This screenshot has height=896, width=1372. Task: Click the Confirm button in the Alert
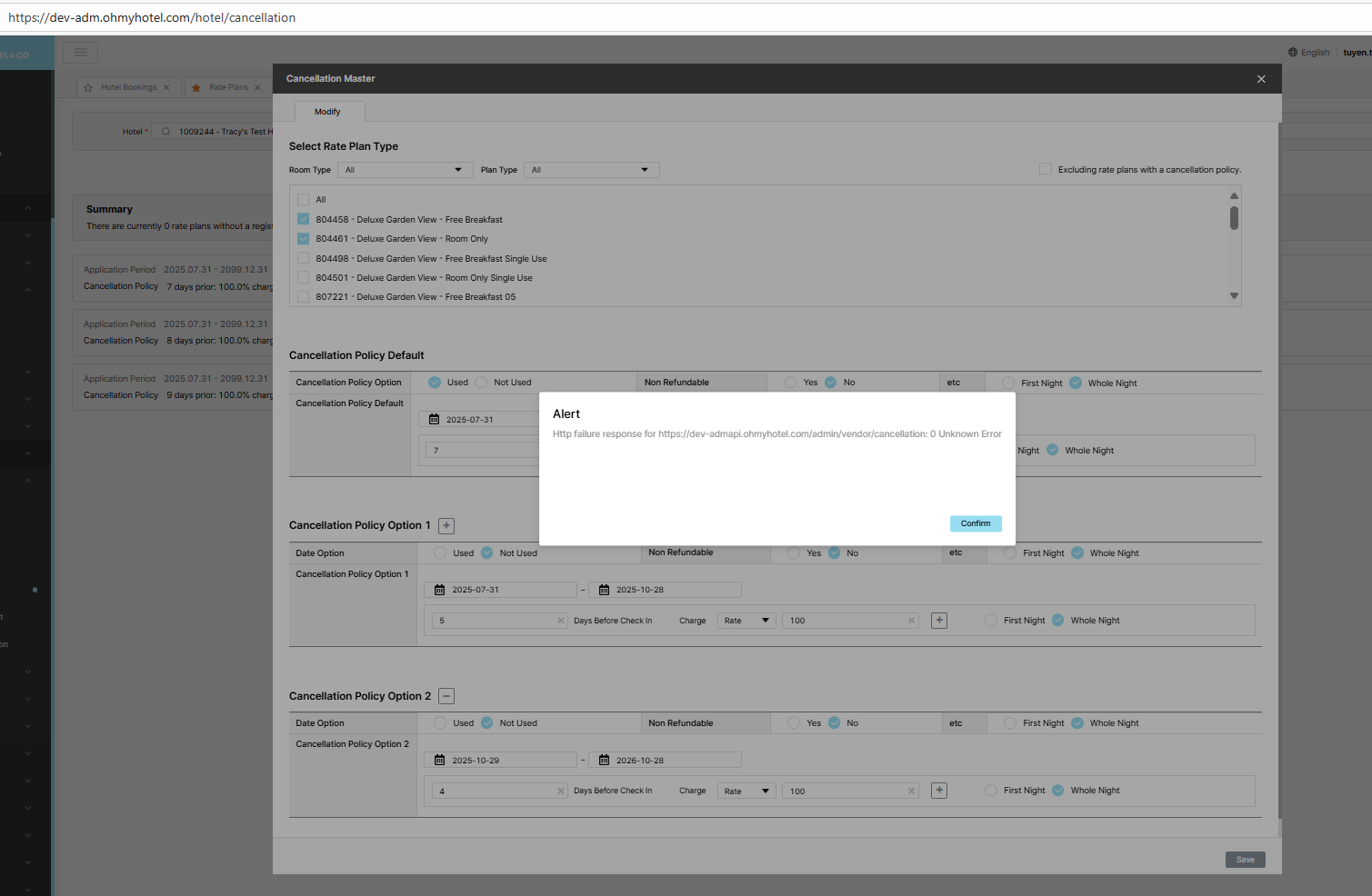(x=975, y=523)
